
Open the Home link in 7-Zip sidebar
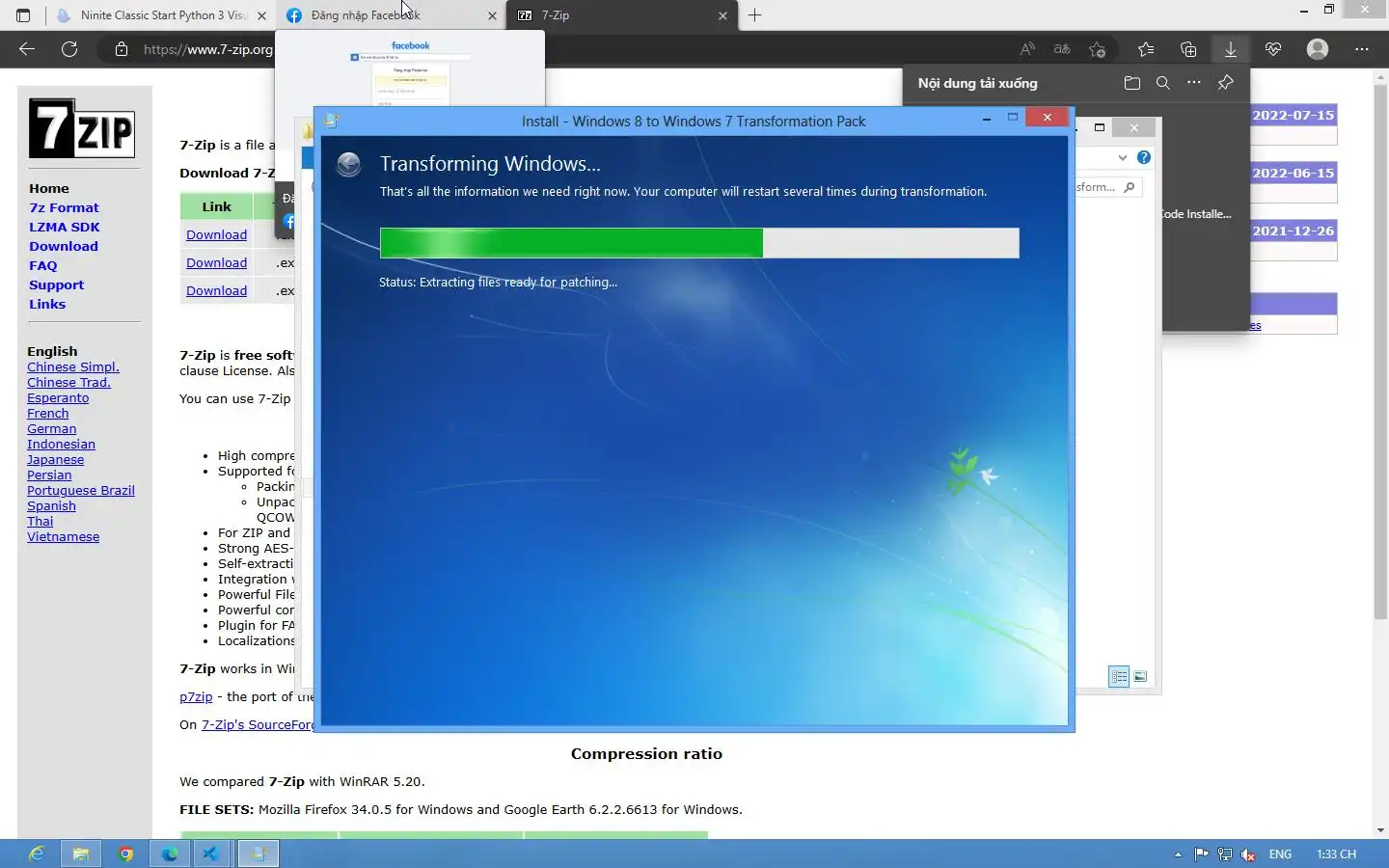tap(49, 188)
